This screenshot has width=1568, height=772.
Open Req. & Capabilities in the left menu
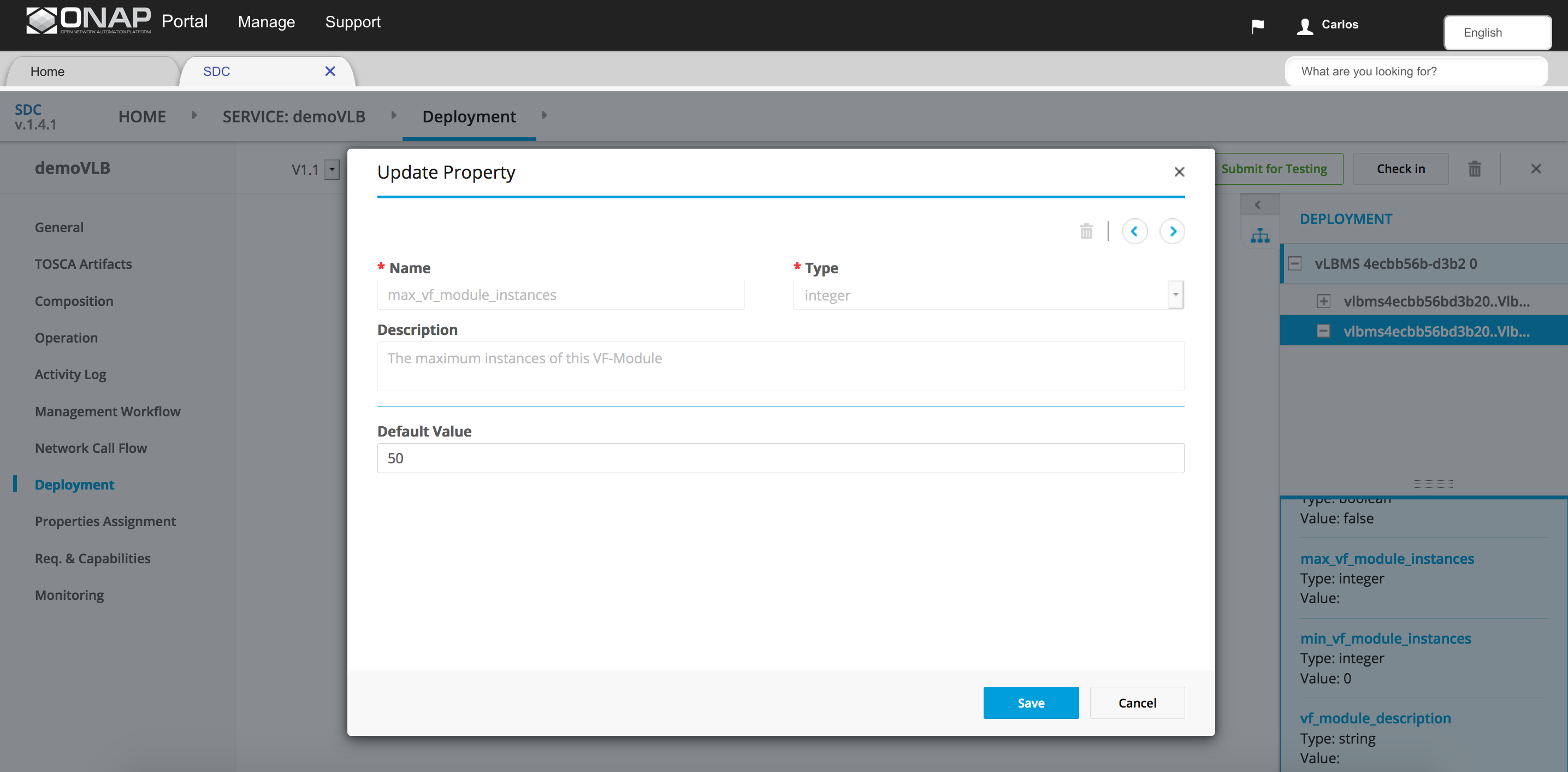92,558
